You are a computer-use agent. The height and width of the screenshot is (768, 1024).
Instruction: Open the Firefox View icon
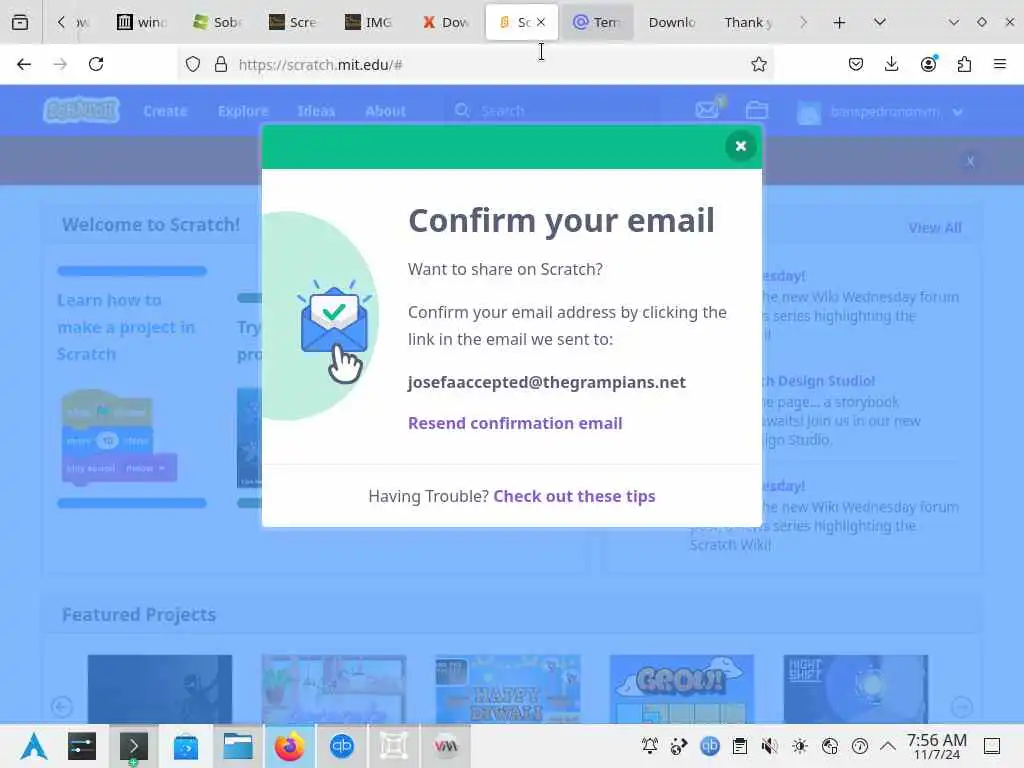pos(20,22)
